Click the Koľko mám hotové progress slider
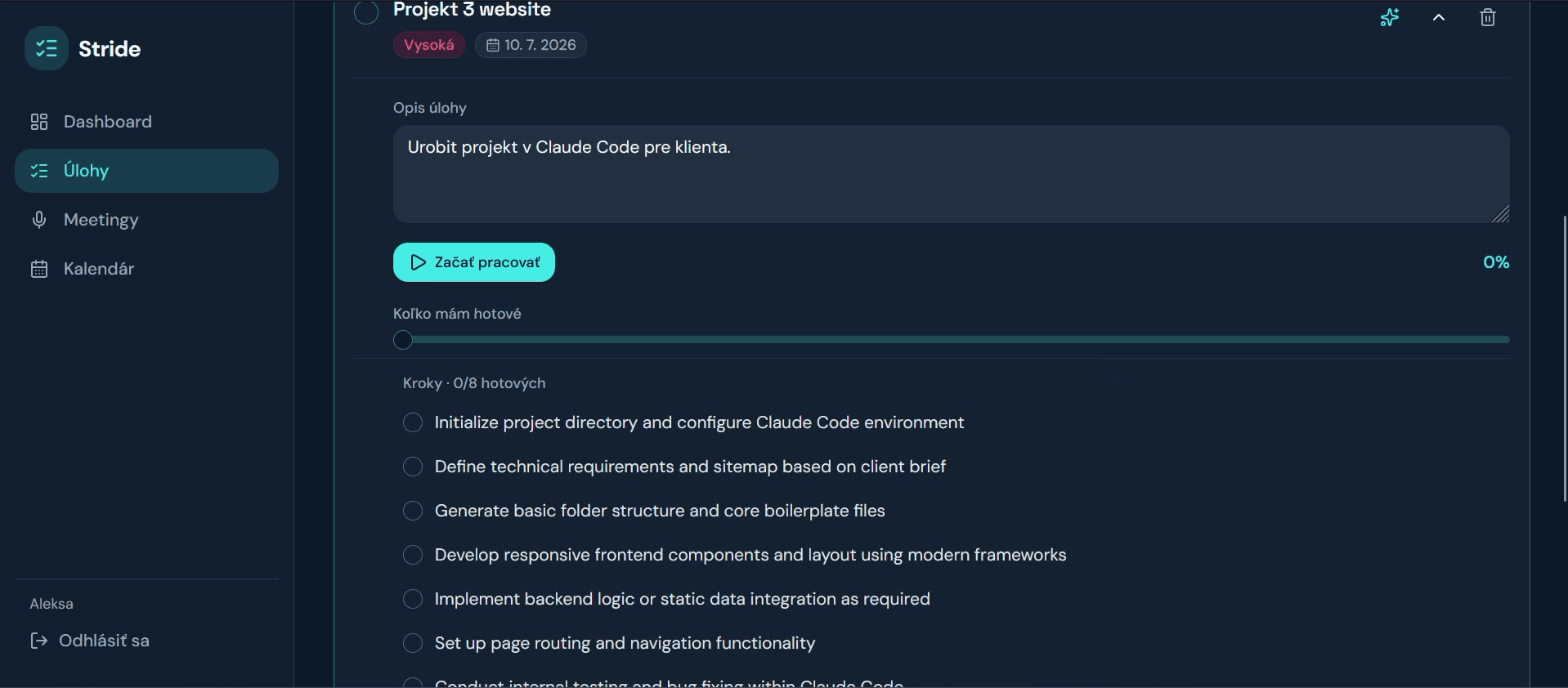 (952, 340)
